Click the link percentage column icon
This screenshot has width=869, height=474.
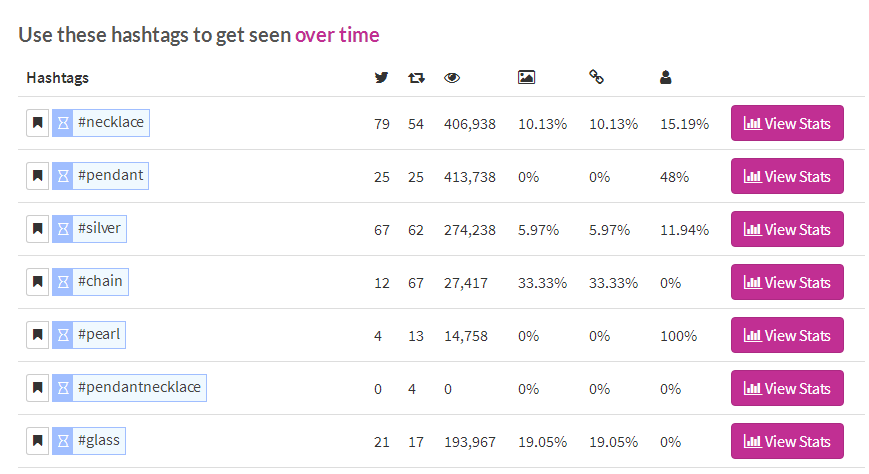[x=596, y=77]
